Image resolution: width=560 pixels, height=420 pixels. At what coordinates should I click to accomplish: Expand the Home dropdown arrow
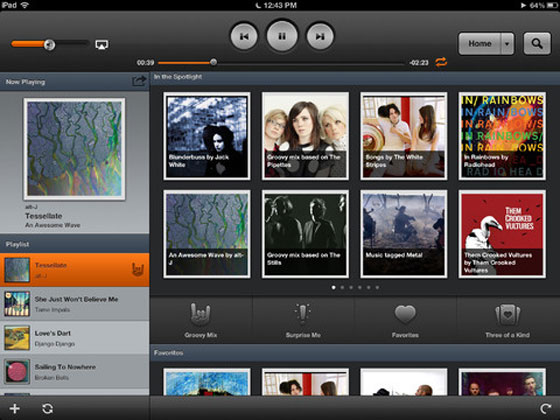[507, 44]
